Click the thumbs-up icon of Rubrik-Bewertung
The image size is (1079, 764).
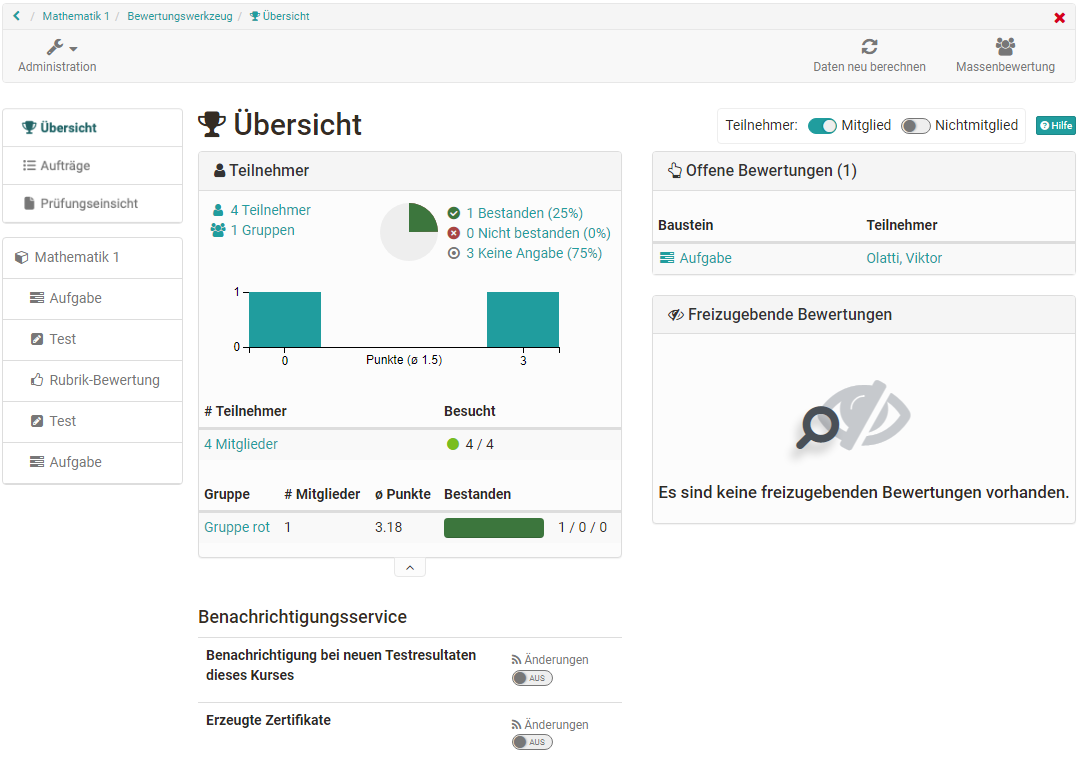coord(37,380)
